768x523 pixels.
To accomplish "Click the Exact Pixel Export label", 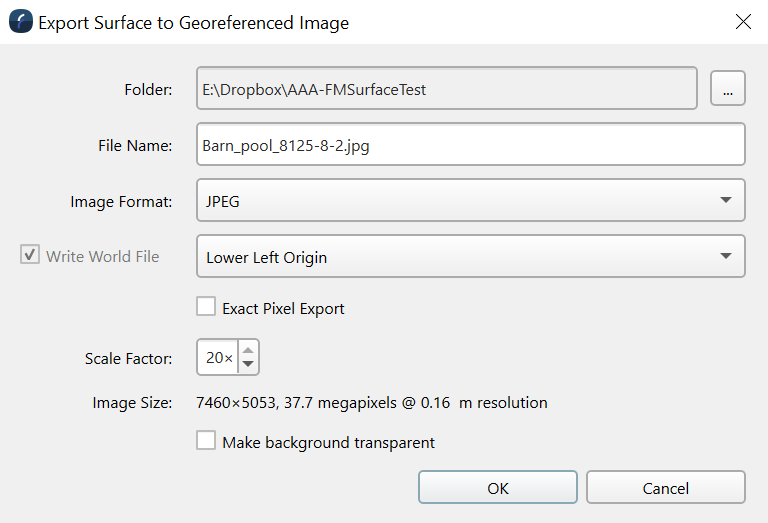I will point(283,308).
